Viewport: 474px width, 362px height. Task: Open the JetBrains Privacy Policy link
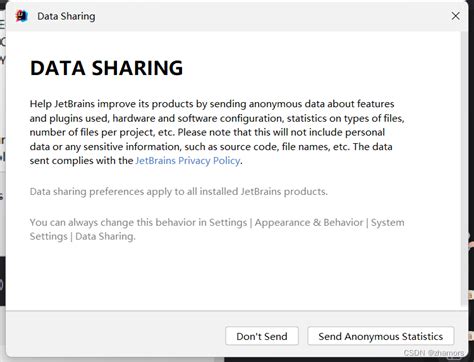[188, 161]
